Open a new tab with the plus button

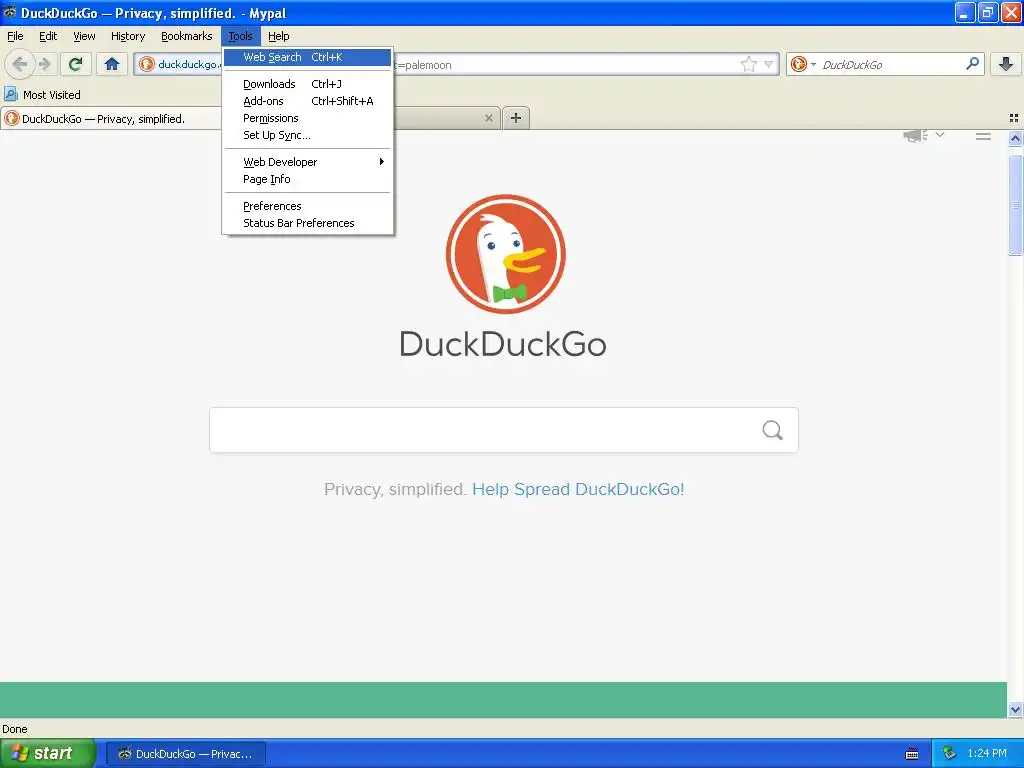tap(516, 118)
